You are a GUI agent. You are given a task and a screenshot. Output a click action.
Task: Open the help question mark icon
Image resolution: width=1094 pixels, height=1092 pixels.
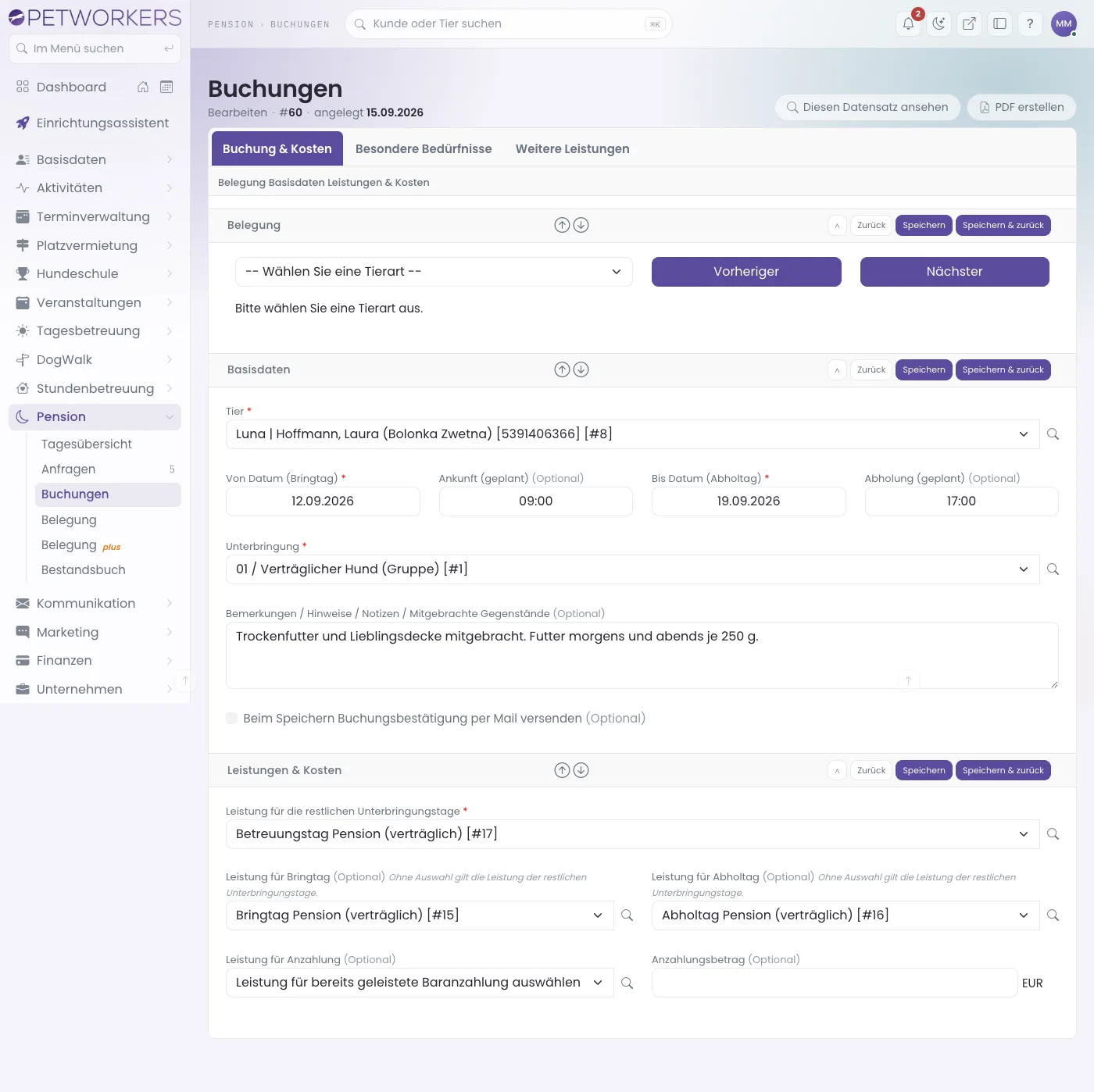point(1030,23)
